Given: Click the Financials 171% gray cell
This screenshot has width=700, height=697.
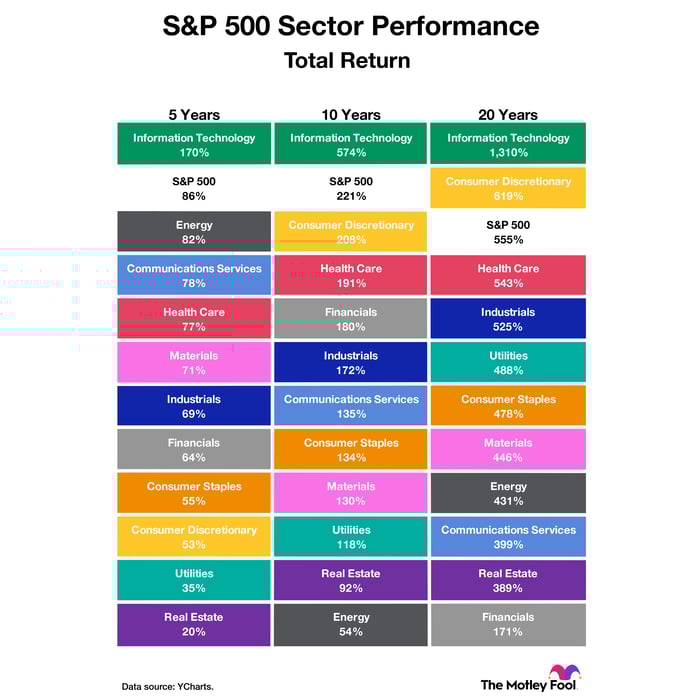Looking at the screenshot, I should pos(508,624).
